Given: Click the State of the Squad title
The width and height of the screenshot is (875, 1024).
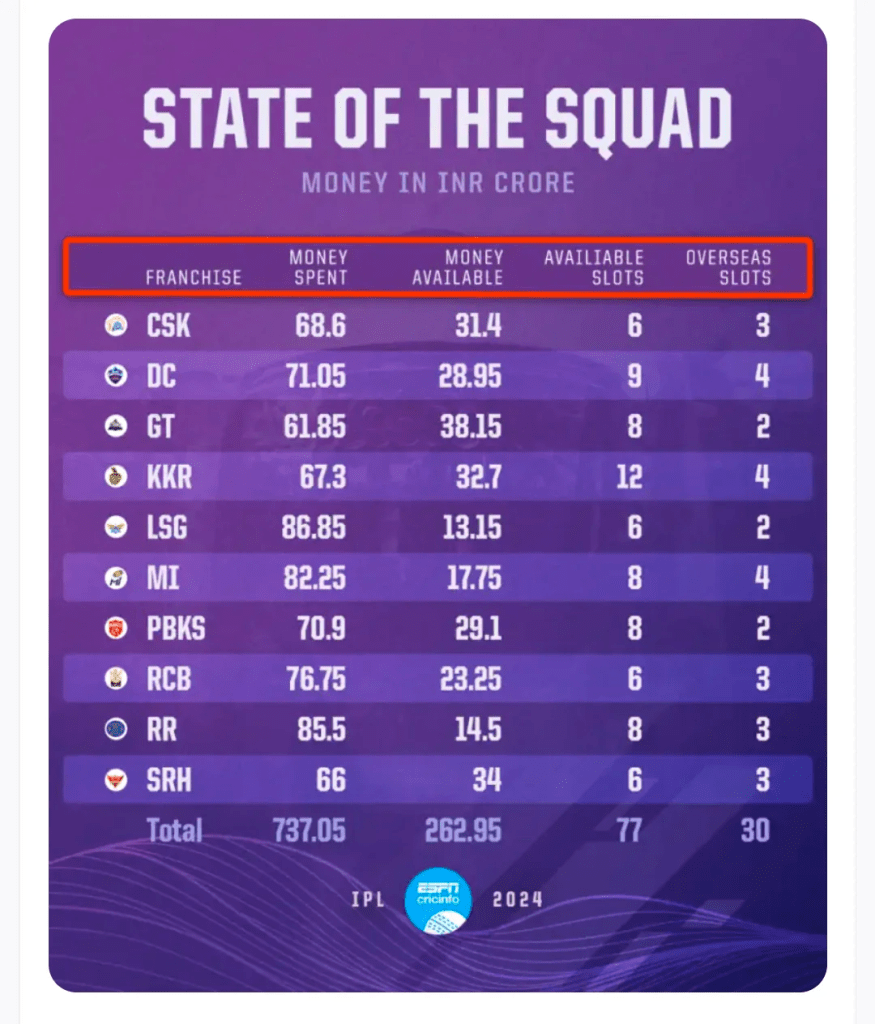Looking at the screenshot, I should pos(438,120).
